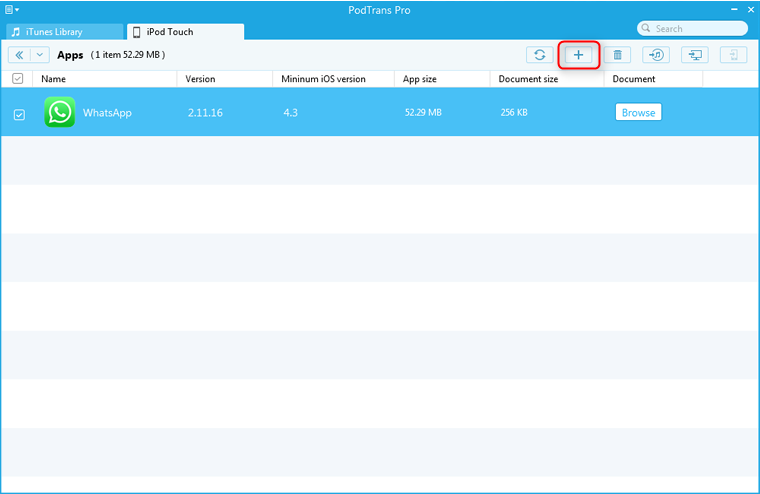Toggle the select-all checkbox in header

pos(17,78)
